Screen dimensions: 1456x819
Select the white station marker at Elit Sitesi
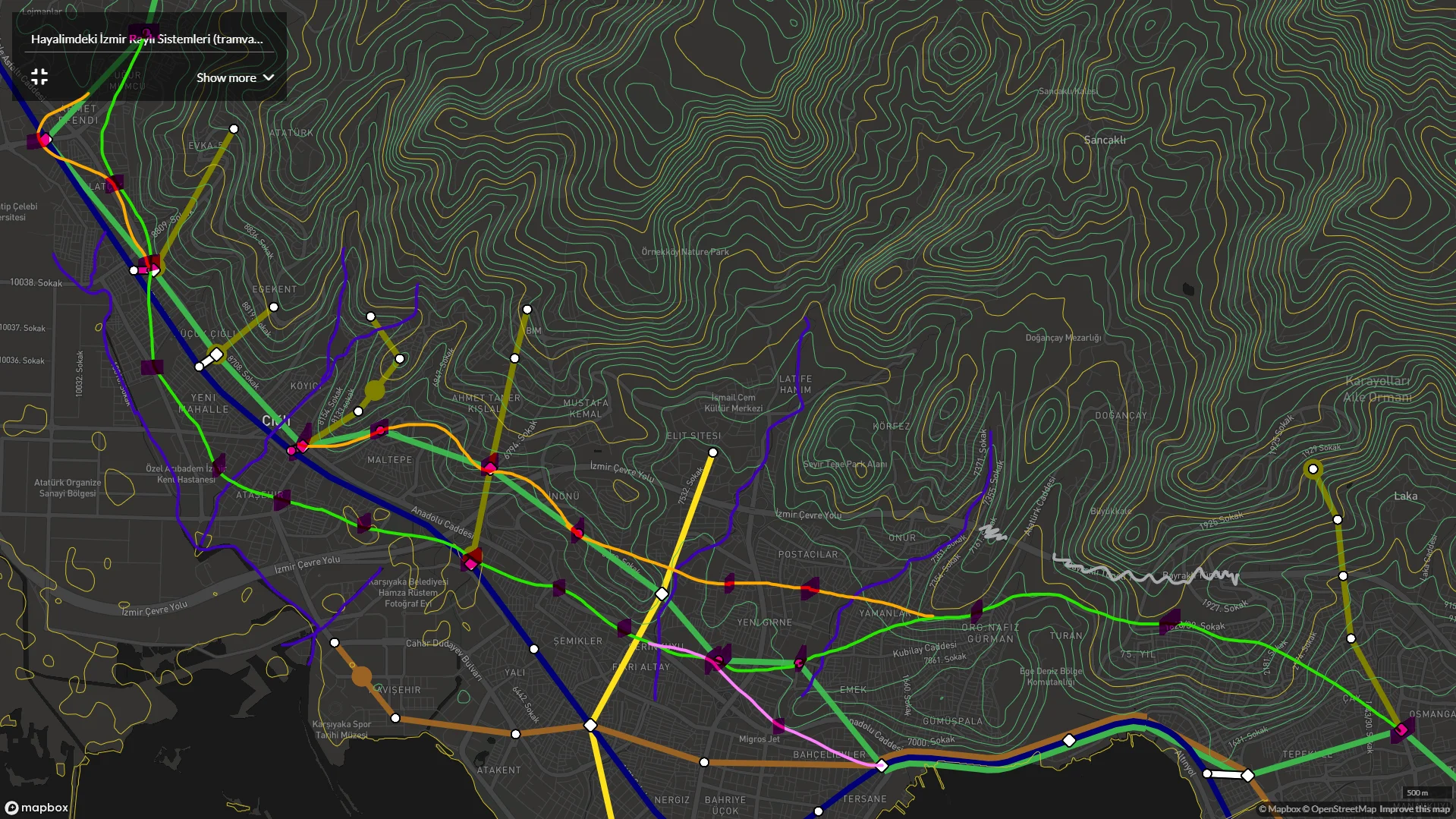point(712,452)
